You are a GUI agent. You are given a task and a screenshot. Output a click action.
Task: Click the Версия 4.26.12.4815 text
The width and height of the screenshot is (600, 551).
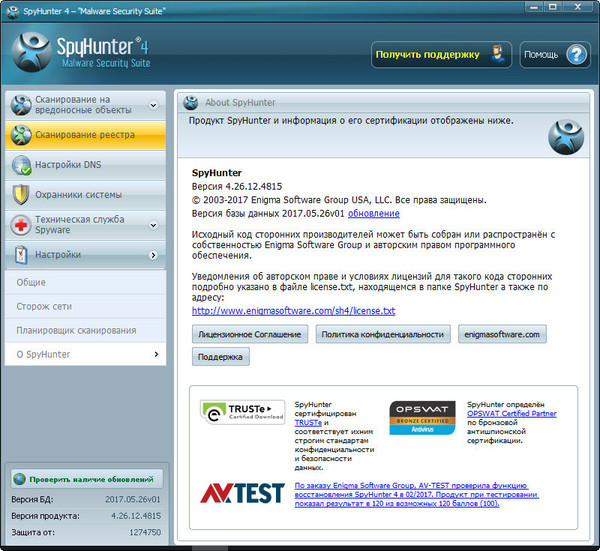(237, 187)
